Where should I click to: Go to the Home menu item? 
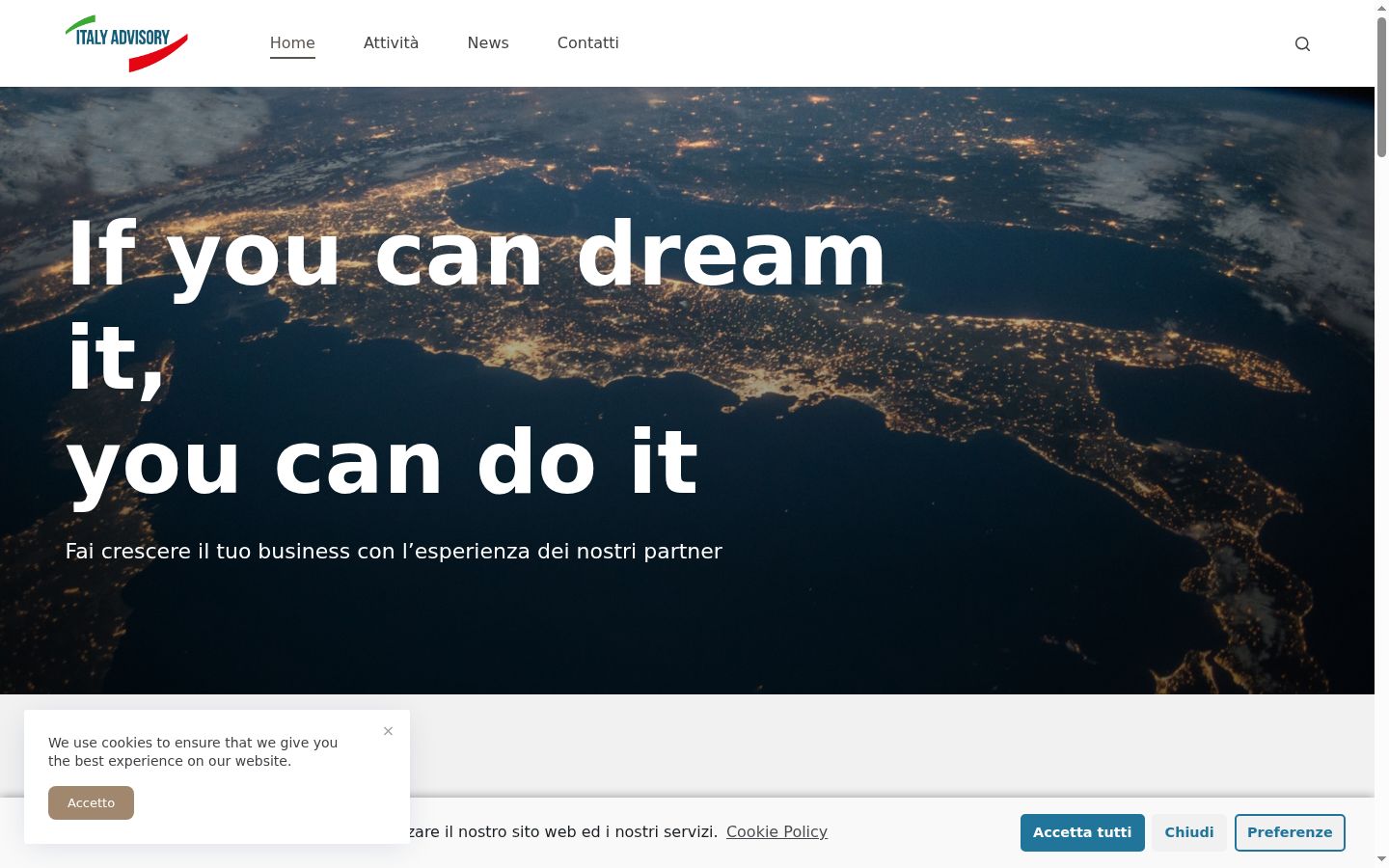[292, 42]
